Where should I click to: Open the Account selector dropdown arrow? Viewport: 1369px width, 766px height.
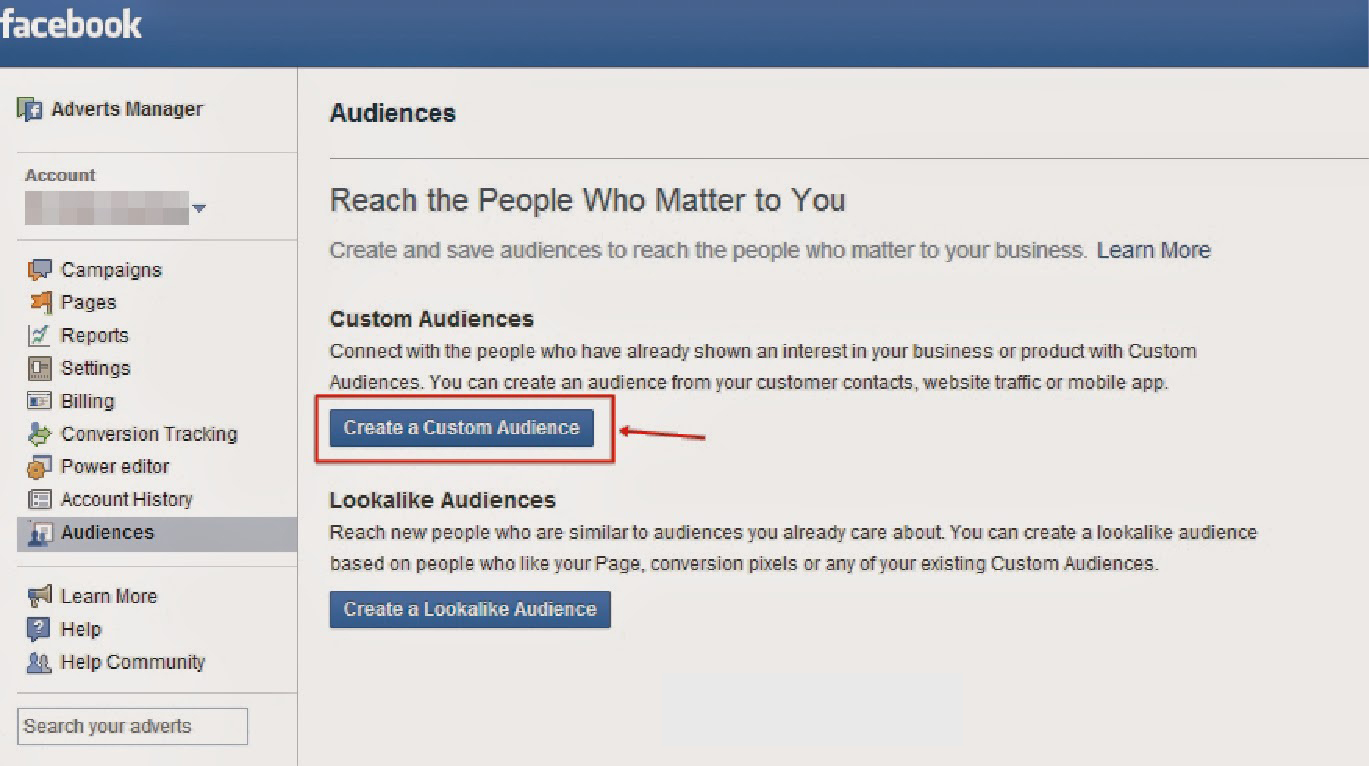click(x=199, y=209)
